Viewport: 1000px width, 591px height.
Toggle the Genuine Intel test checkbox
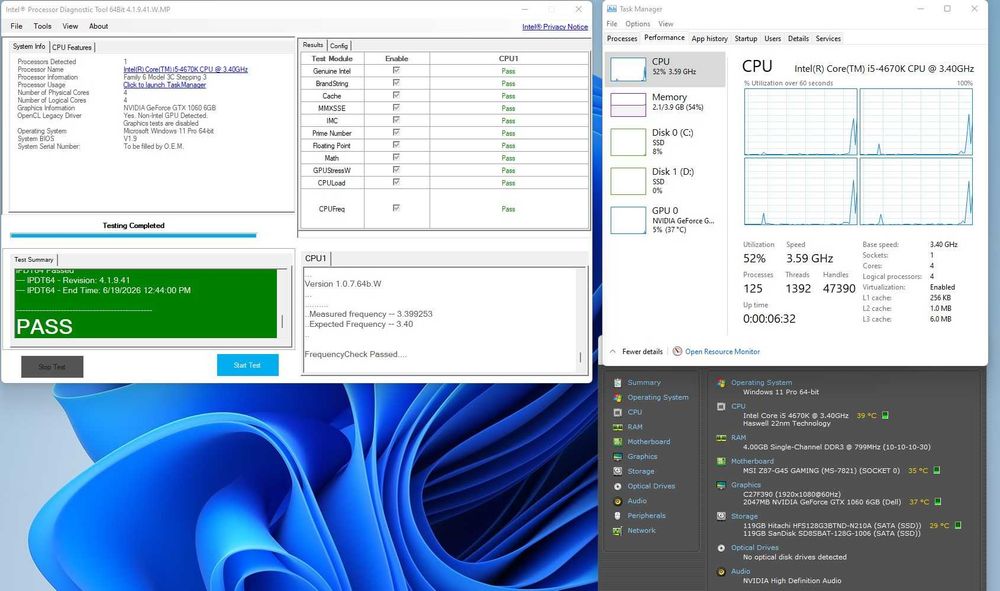coord(396,71)
